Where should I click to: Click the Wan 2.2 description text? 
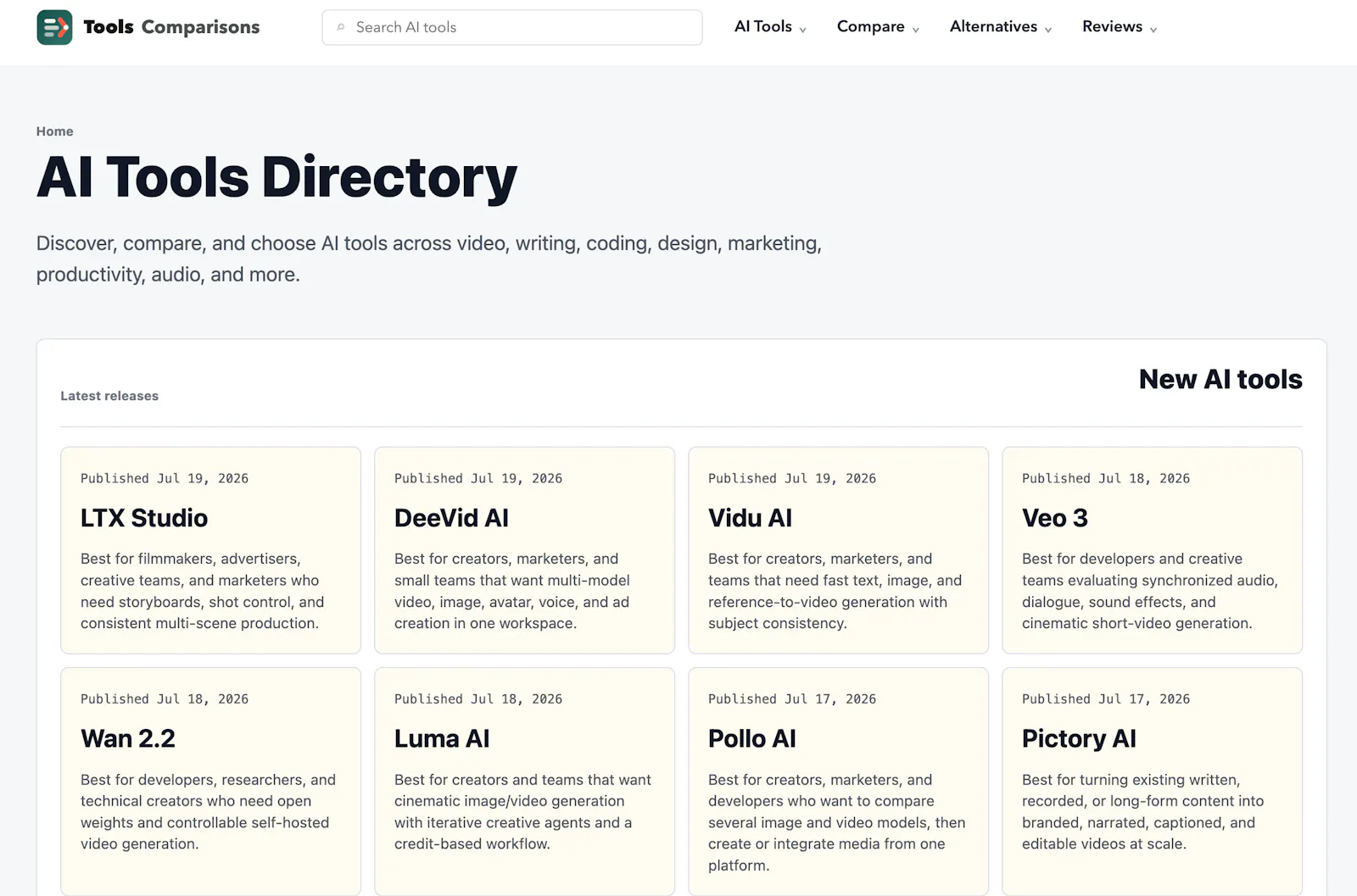pos(209,811)
